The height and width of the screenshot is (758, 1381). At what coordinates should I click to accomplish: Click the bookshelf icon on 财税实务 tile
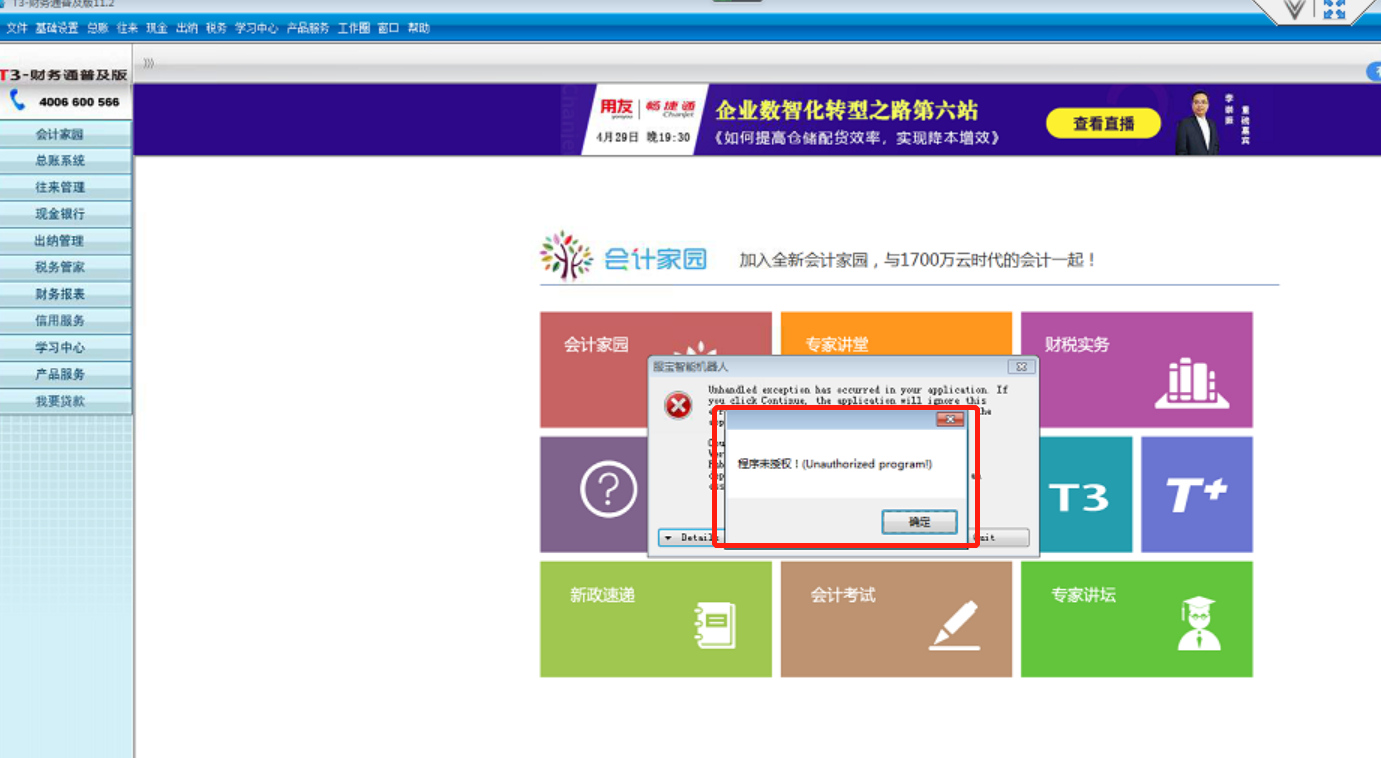pos(1192,383)
